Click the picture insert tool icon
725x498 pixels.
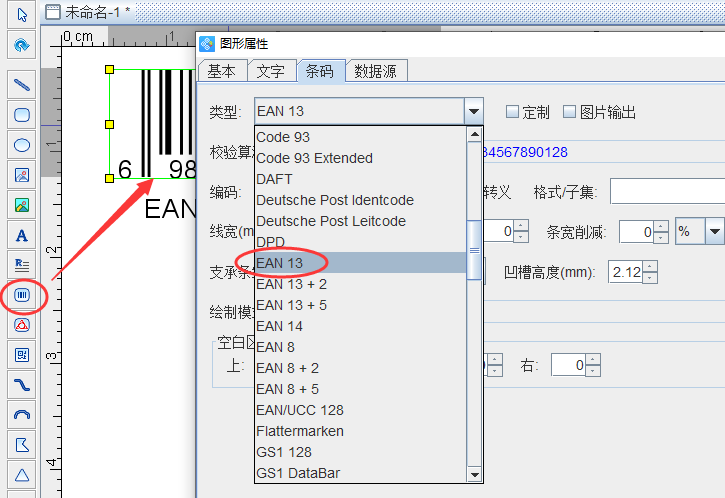[22, 205]
